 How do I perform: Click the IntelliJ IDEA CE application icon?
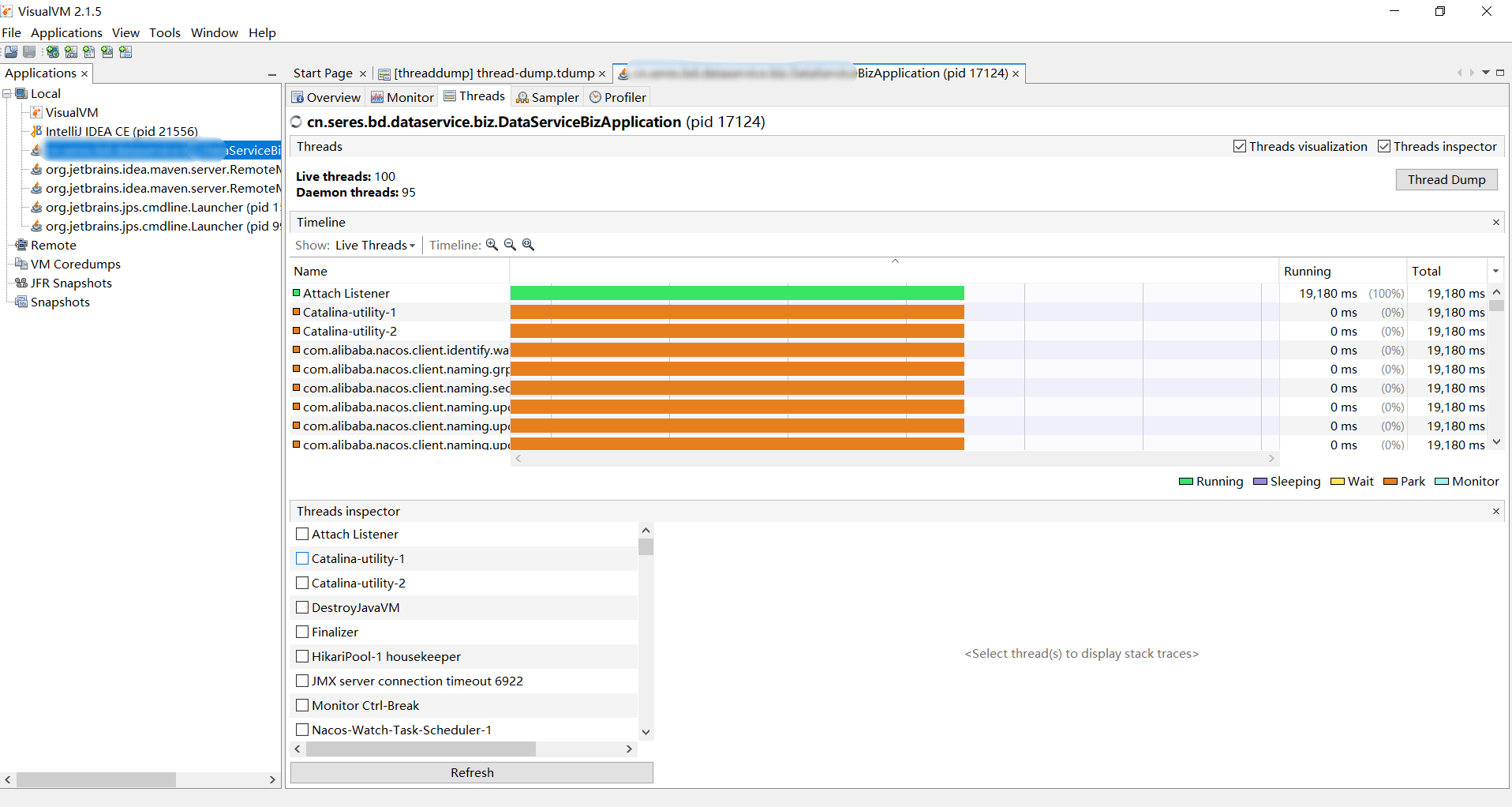[36, 131]
